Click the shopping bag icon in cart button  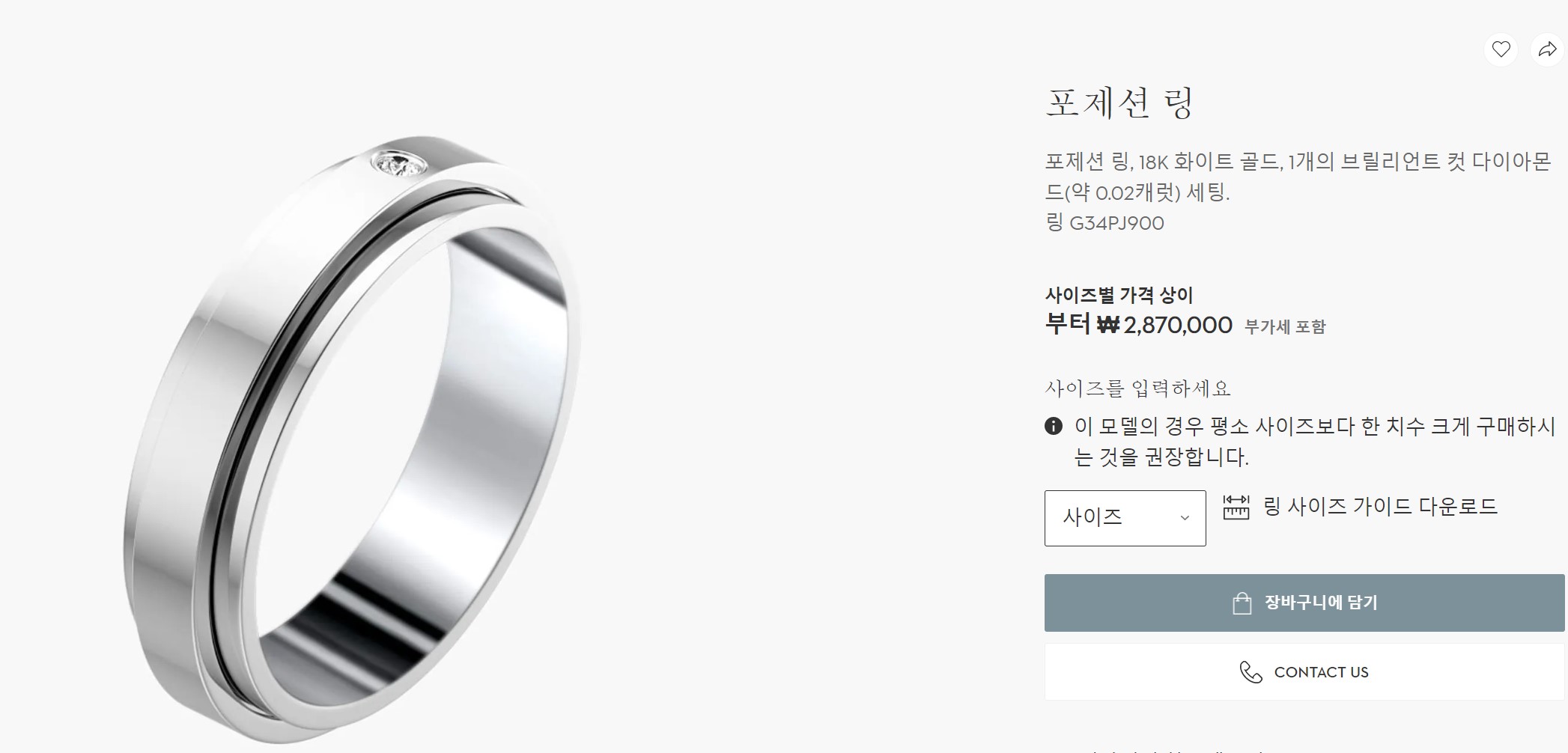[1242, 603]
